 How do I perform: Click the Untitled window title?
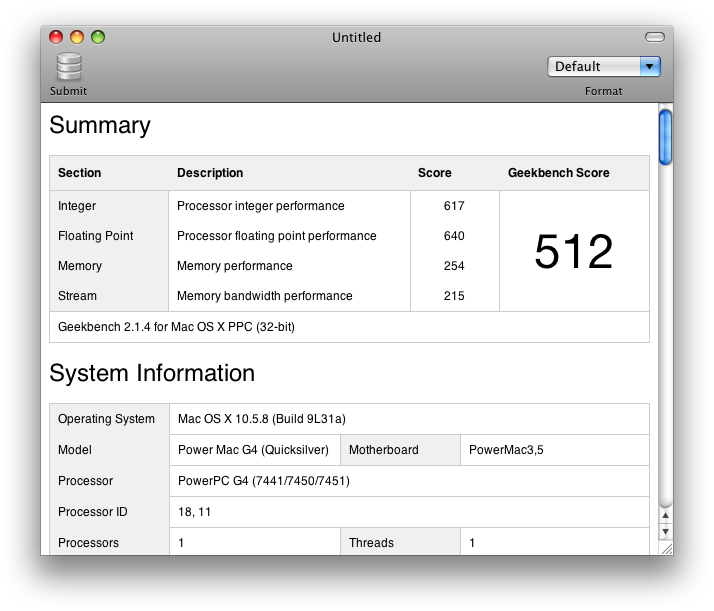click(x=357, y=37)
